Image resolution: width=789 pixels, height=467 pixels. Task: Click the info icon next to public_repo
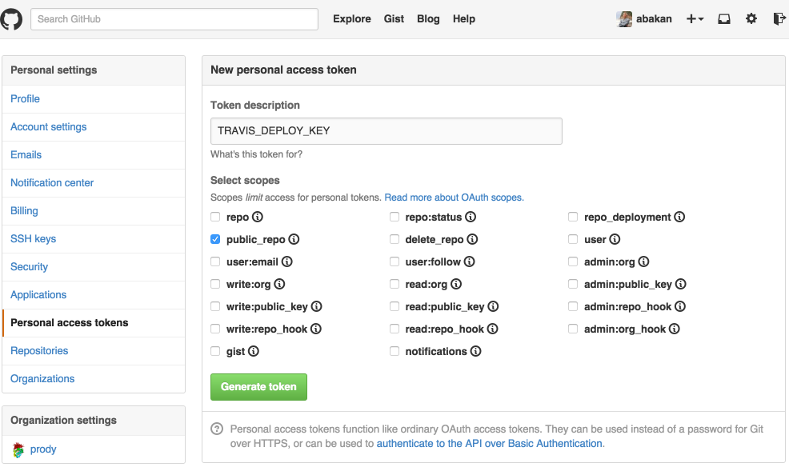tap(295, 240)
